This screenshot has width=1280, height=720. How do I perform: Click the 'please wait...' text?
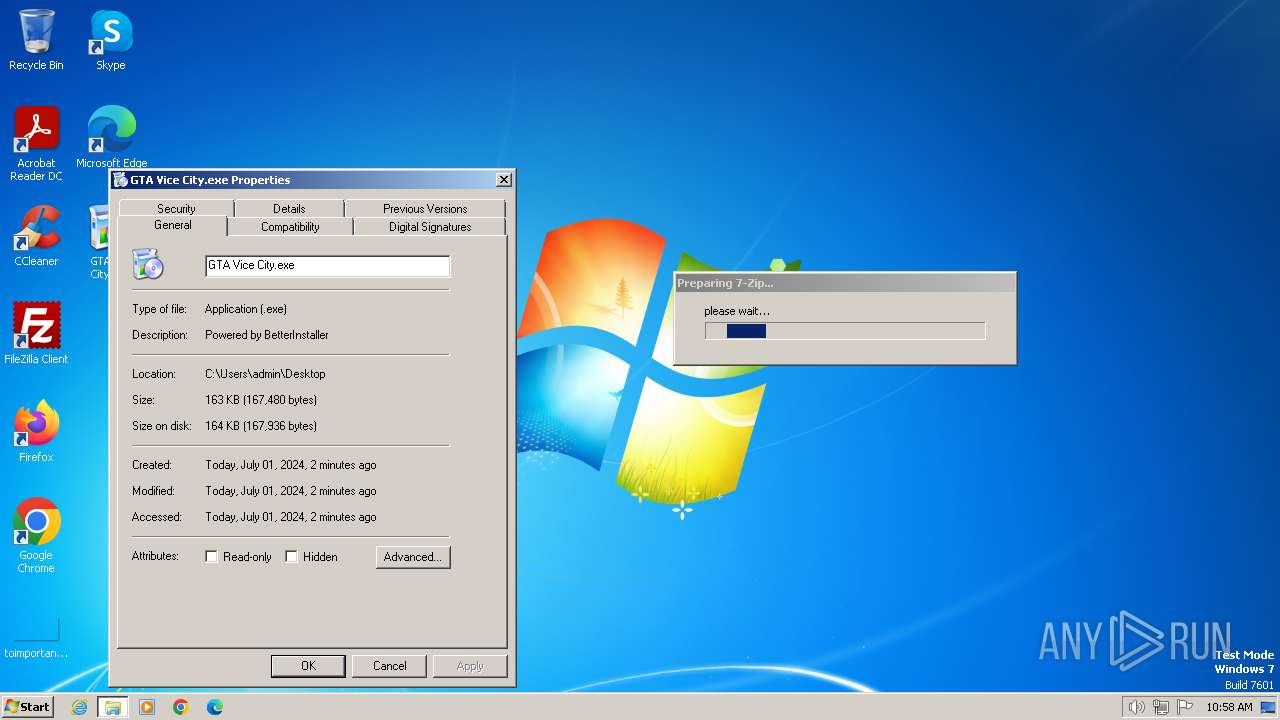coord(737,311)
